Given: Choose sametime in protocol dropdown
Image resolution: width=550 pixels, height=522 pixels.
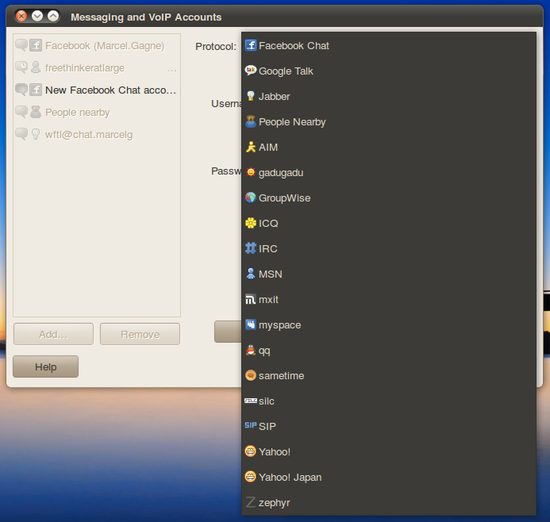Looking at the screenshot, I should coord(389,376).
